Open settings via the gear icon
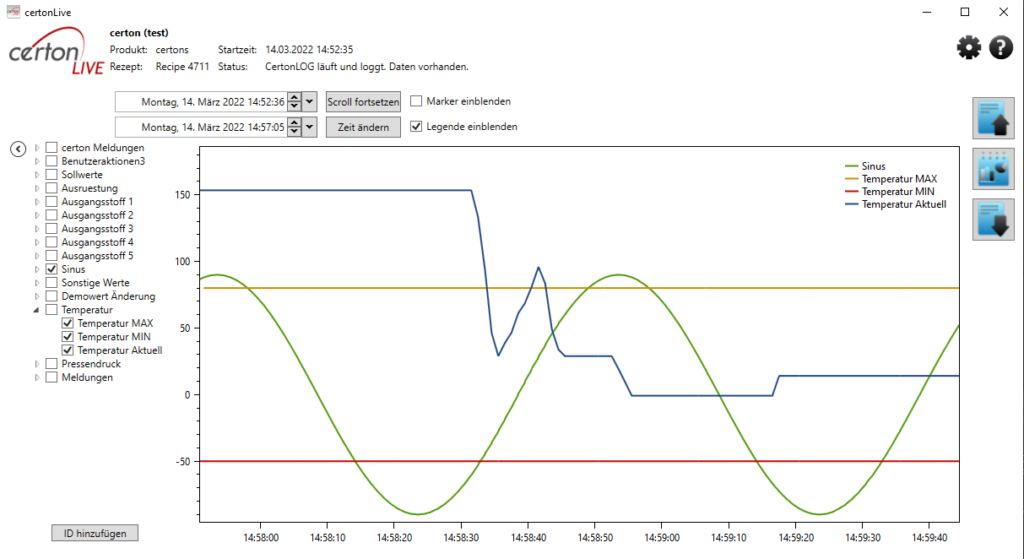 tap(968, 48)
